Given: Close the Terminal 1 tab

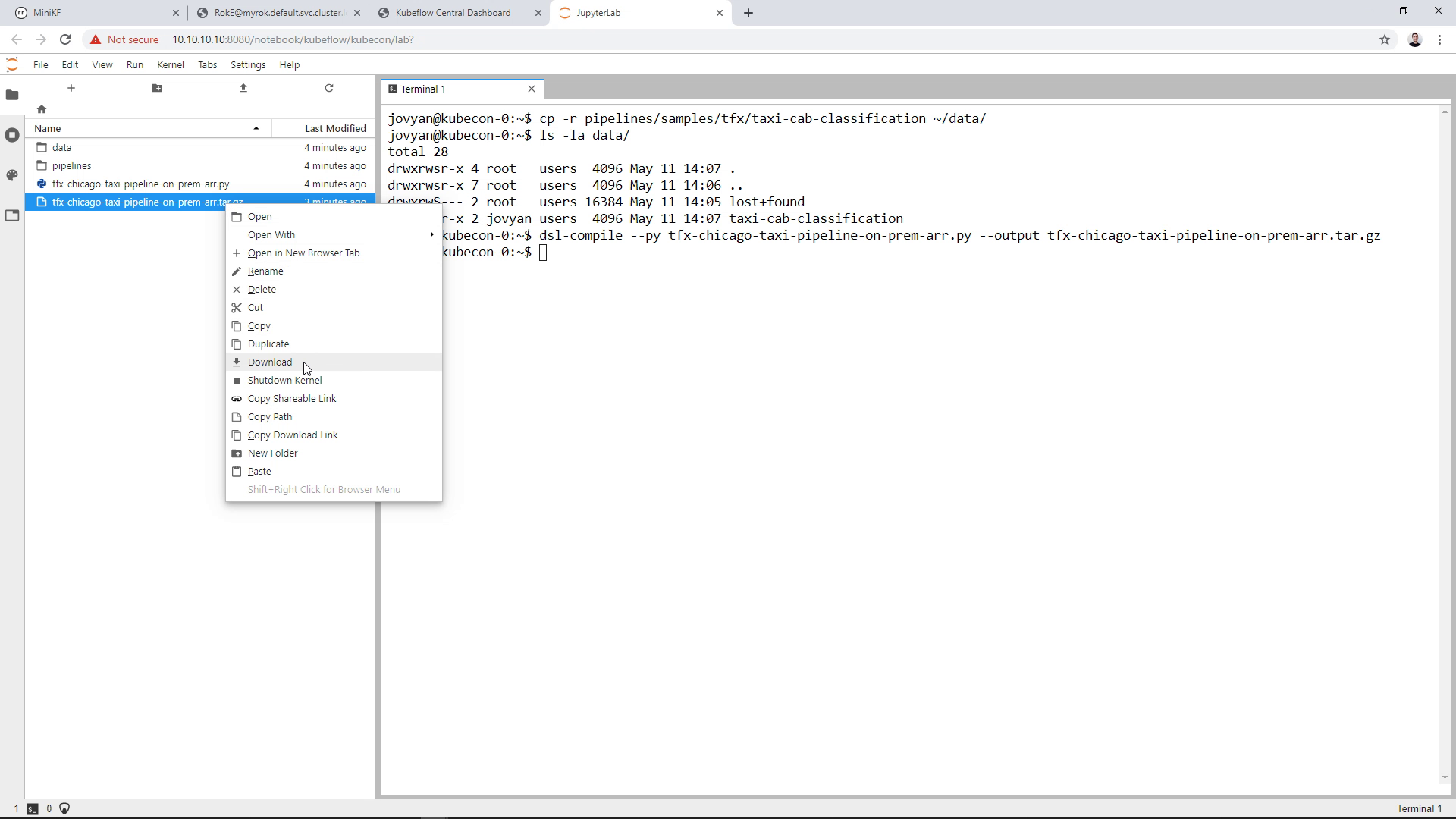Looking at the screenshot, I should [x=532, y=89].
